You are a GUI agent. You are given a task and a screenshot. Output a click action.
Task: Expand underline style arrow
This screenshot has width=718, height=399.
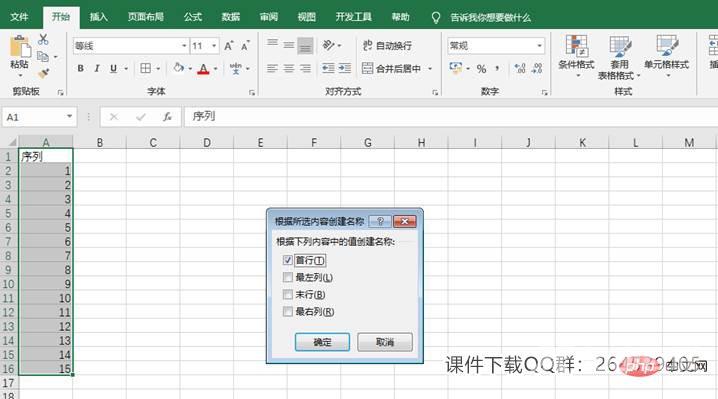(125, 69)
